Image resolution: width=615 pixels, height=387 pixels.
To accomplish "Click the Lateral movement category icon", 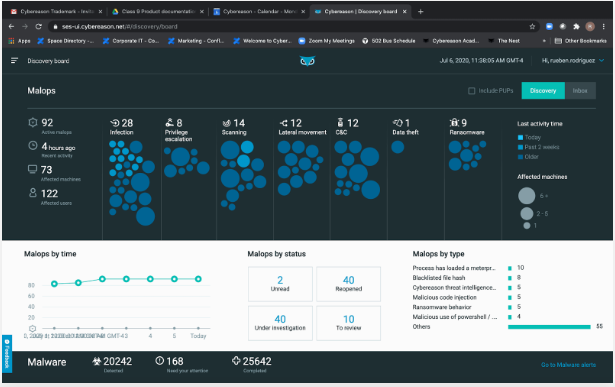I will point(284,123).
